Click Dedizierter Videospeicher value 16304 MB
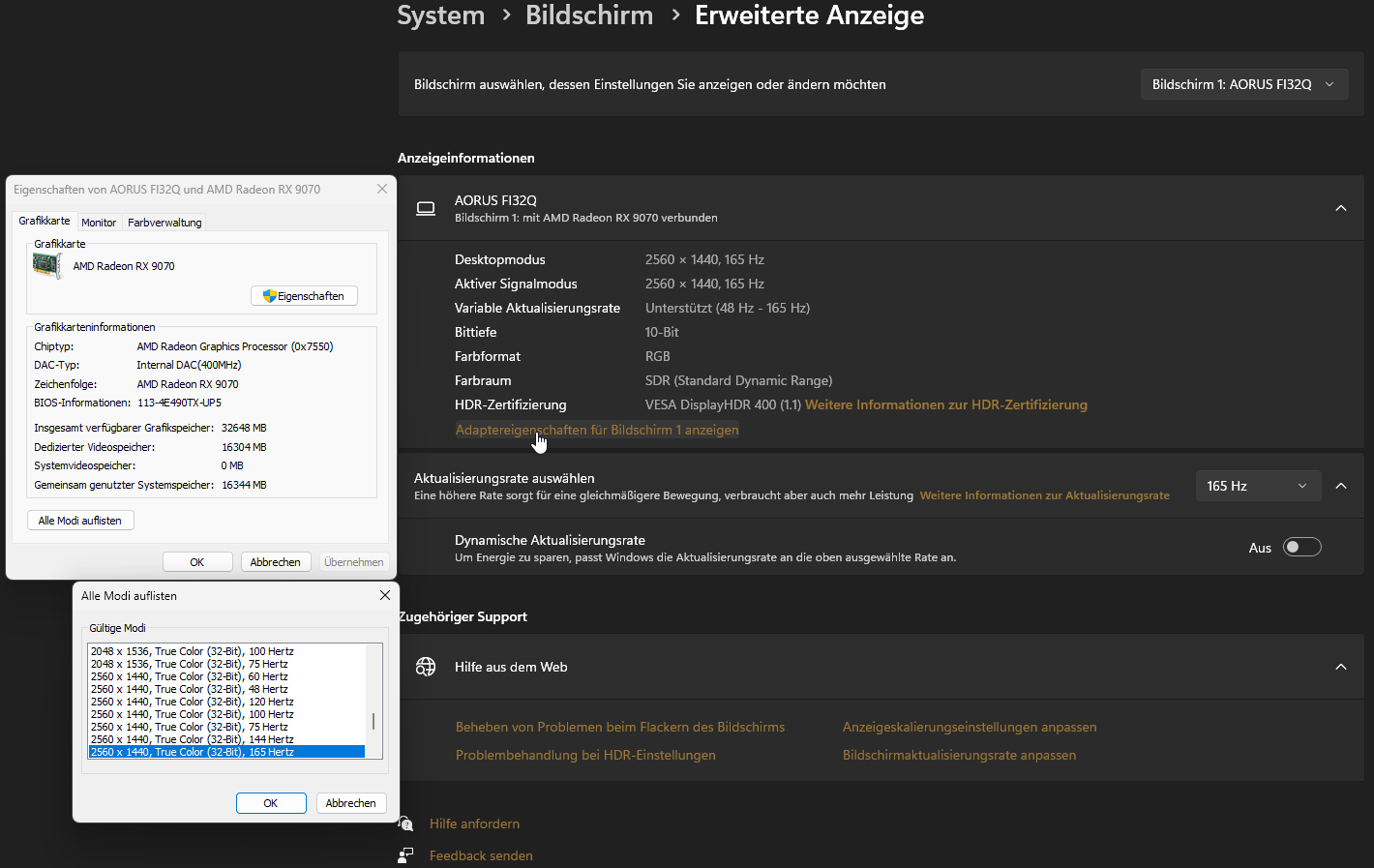Screen dimensions: 1374x868 [x=244, y=447]
